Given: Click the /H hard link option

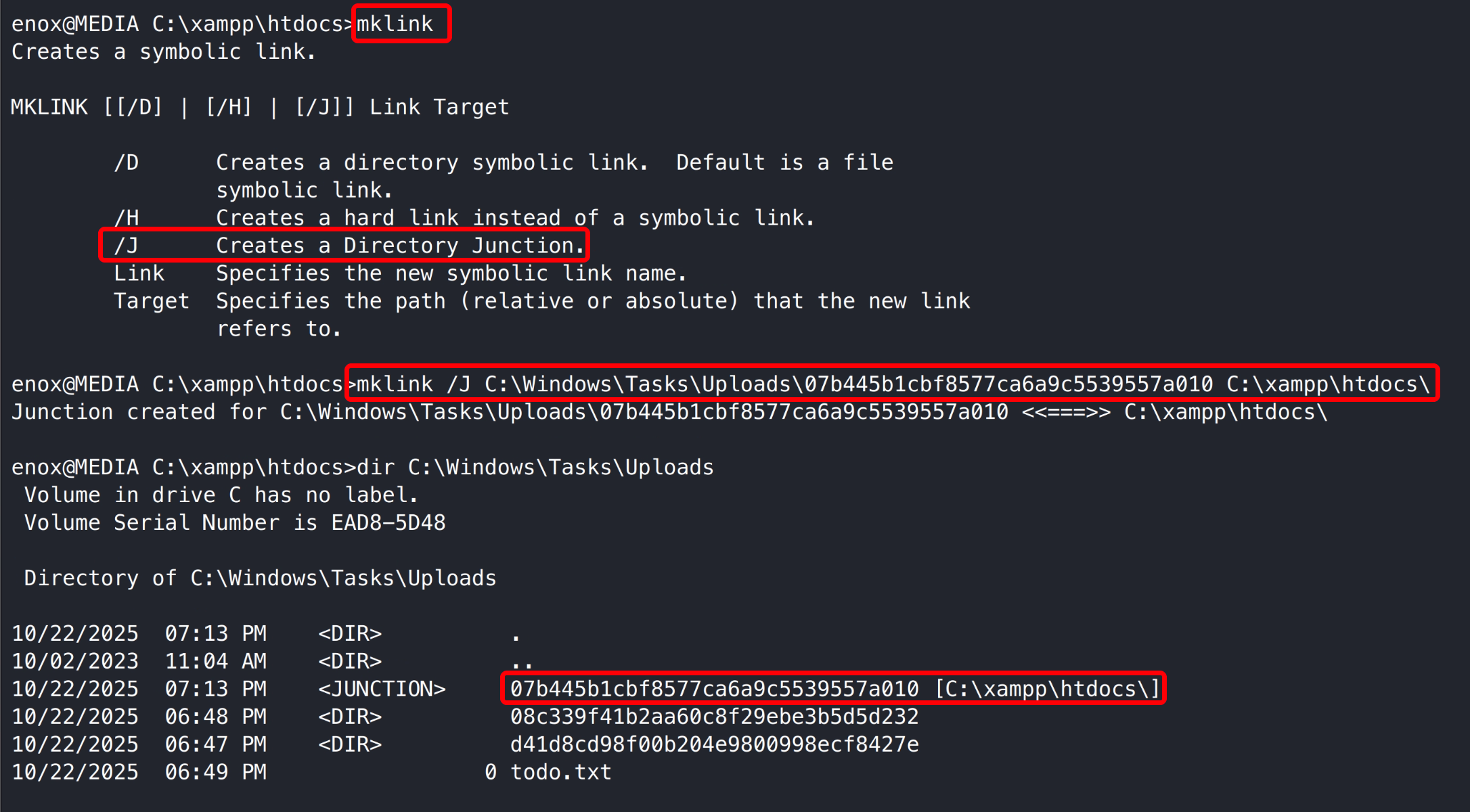Looking at the screenshot, I should (127, 218).
